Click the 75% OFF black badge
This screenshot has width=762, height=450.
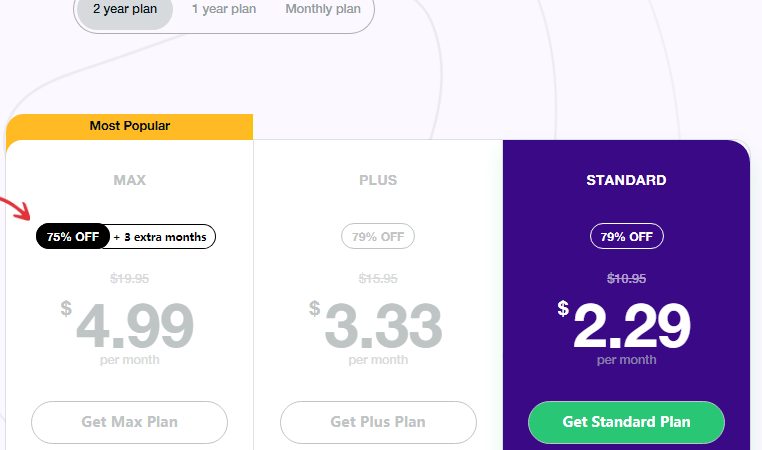(x=73, y=237)
